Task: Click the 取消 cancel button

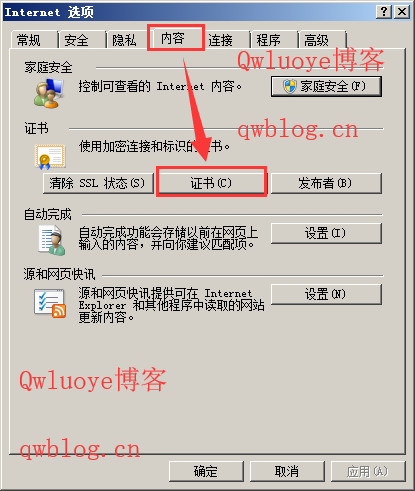Action: point(287,471)
